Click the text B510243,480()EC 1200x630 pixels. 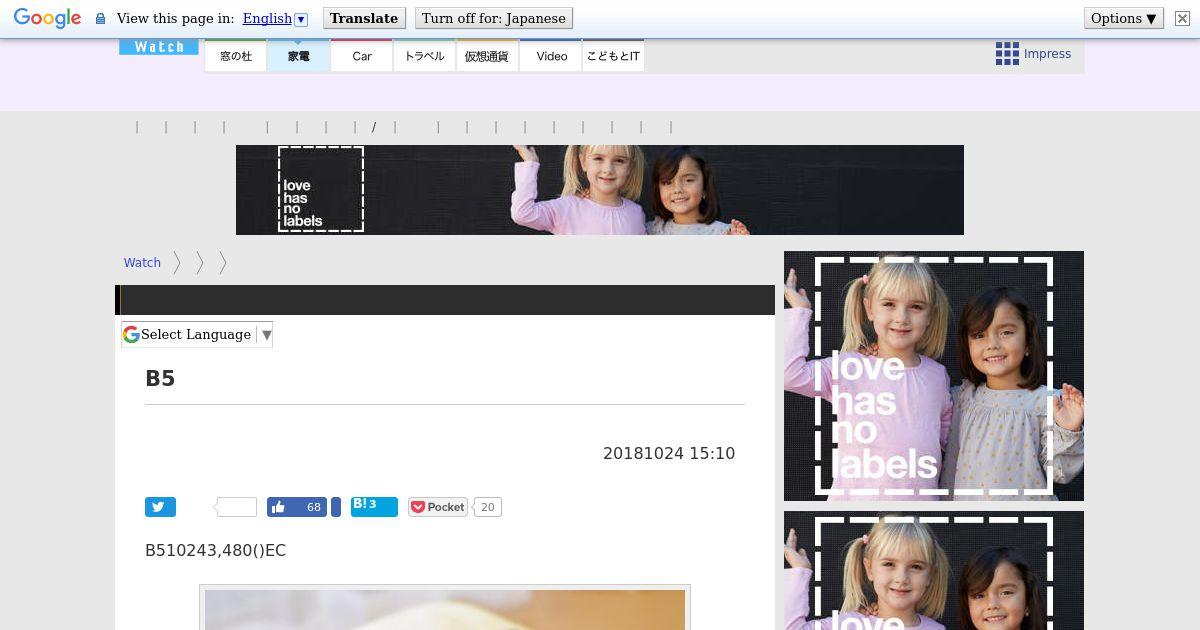pos(216,550)
